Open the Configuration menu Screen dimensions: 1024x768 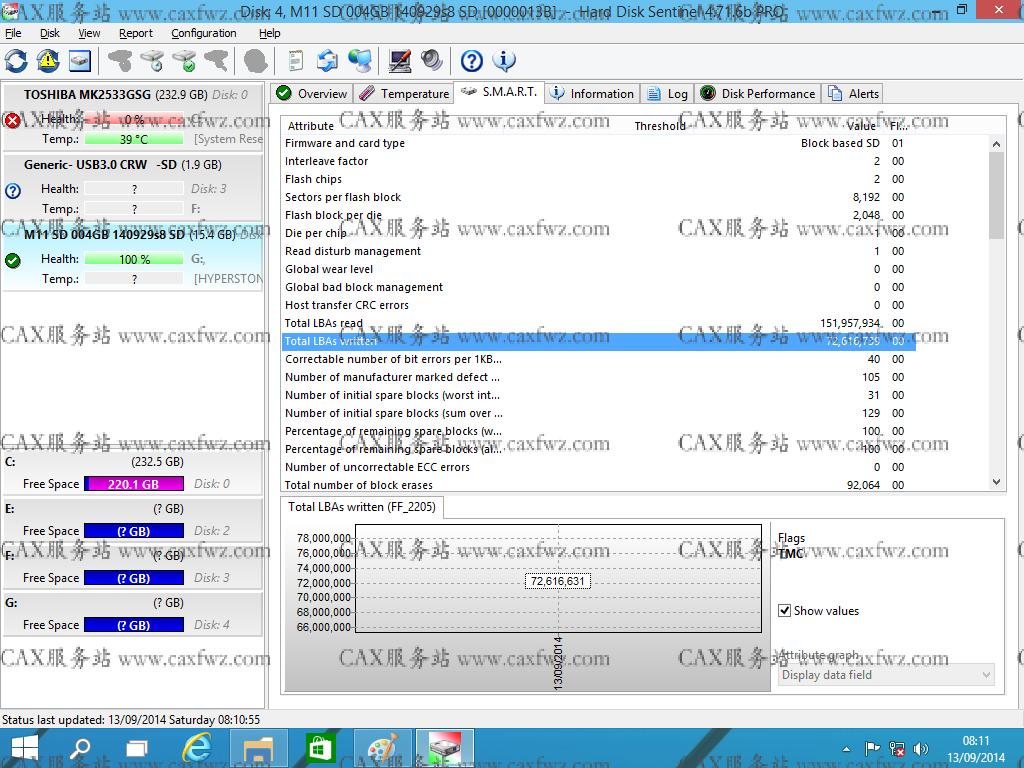click(203, 33)
